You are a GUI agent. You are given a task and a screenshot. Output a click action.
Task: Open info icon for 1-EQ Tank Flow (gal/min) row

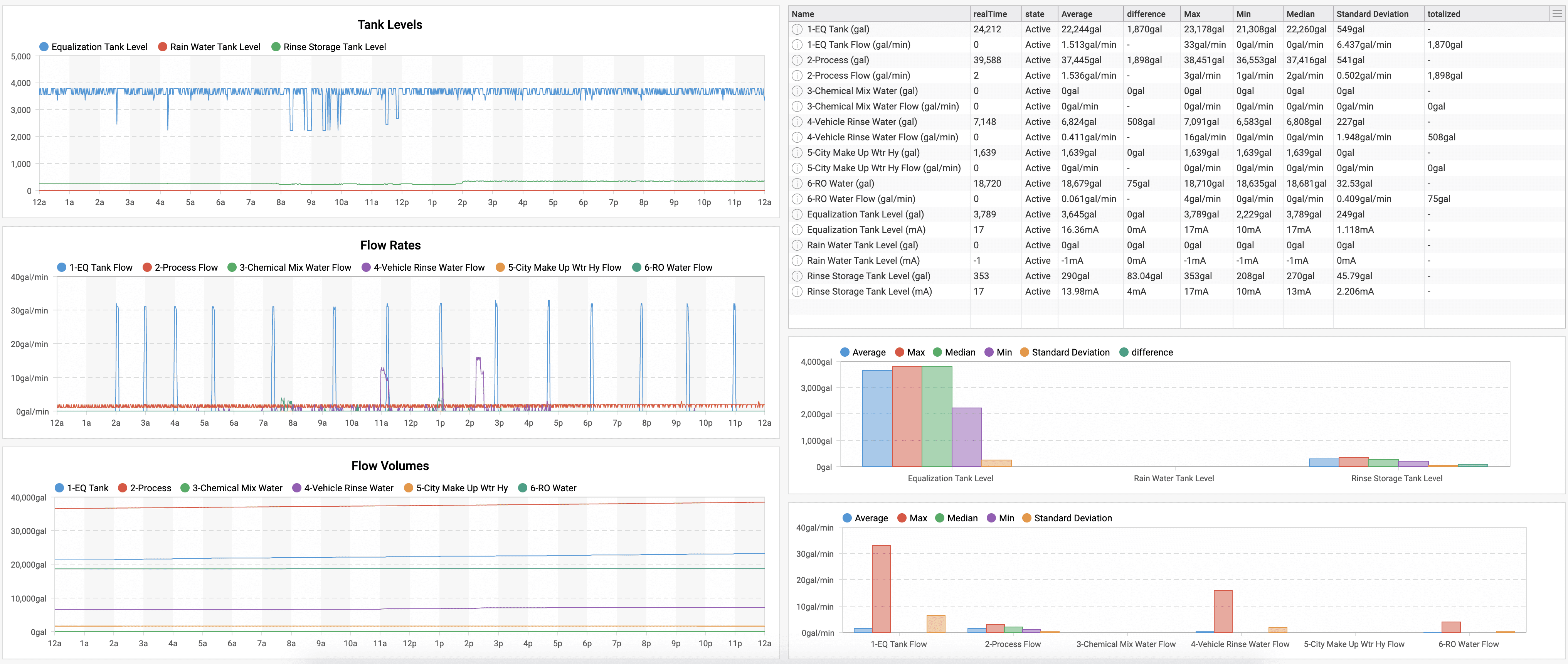[797, 44]
